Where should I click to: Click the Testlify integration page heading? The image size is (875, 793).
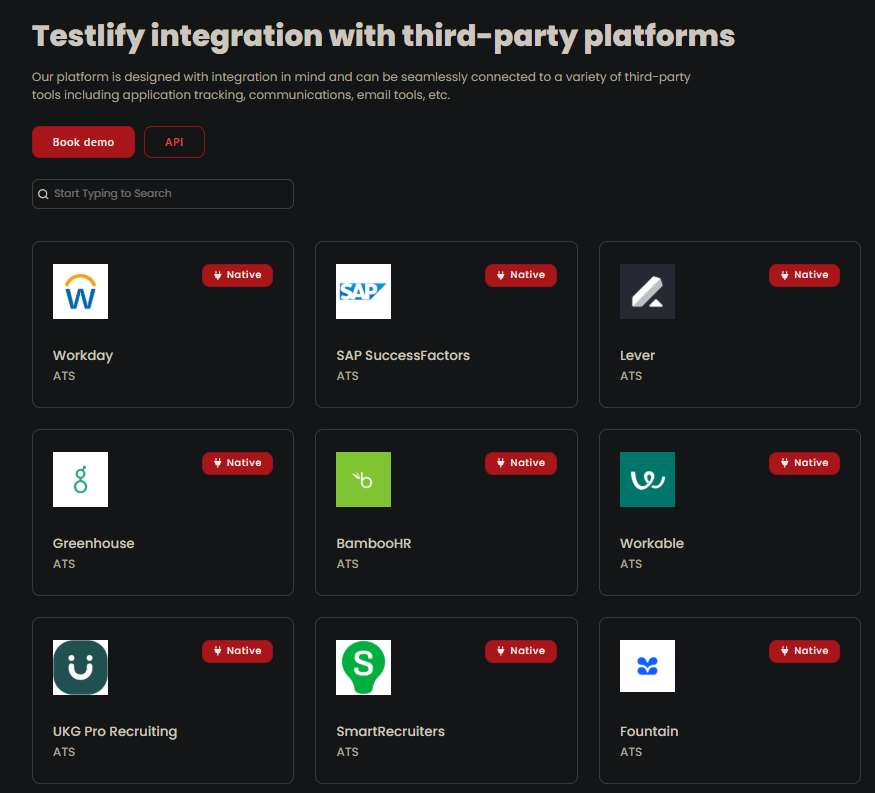coord(383,37)
